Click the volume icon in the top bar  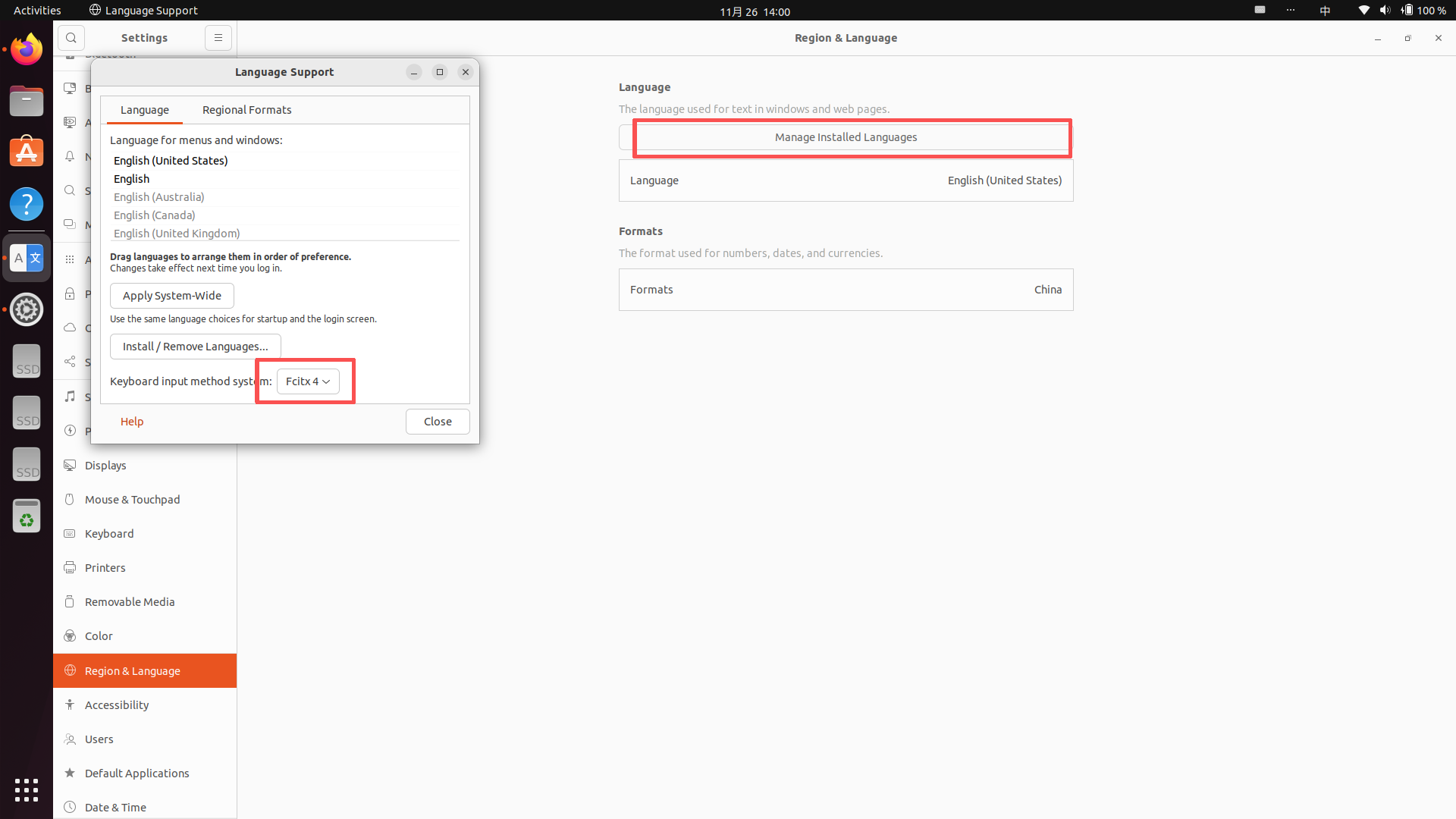click(x=1385, y=11)
